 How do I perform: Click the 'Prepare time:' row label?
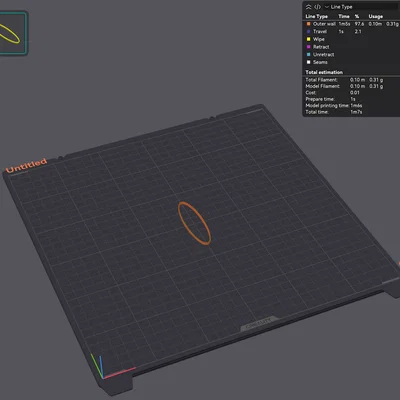[x=320, y=99]
